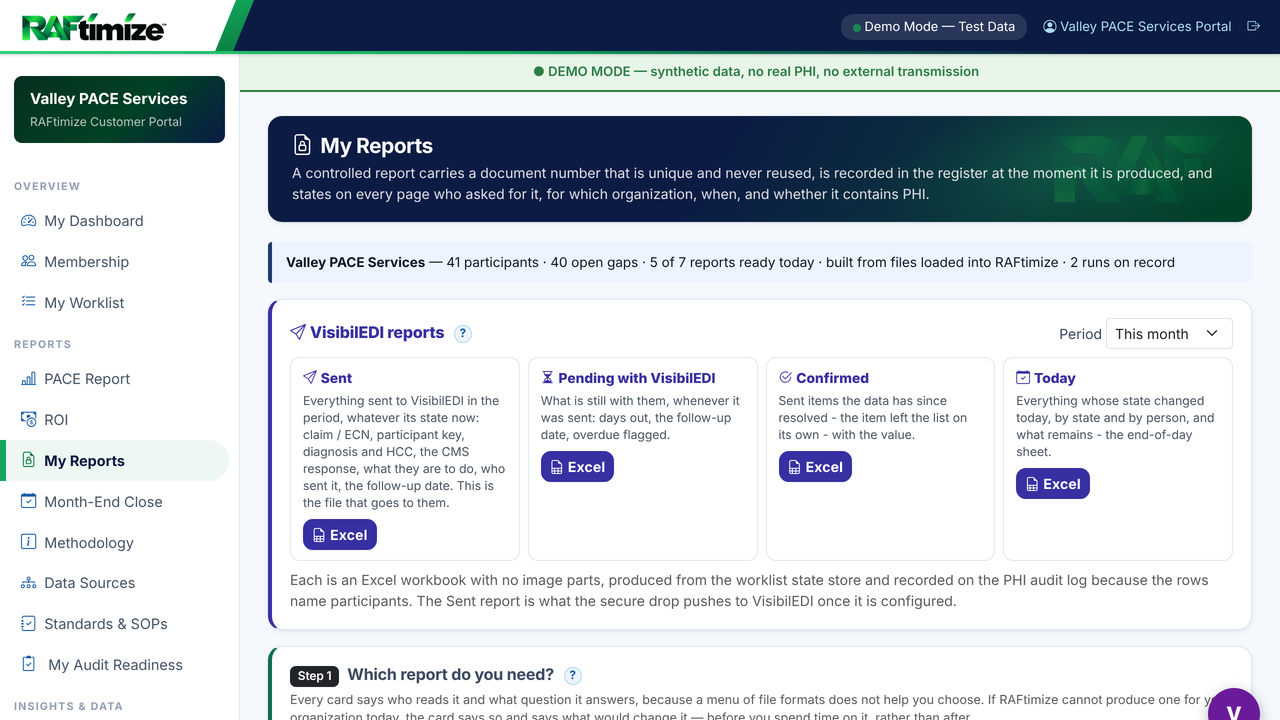This screenshot has width=1280, height=720.
Task: Click the ROI icon in sidebar
Action: 28,420
